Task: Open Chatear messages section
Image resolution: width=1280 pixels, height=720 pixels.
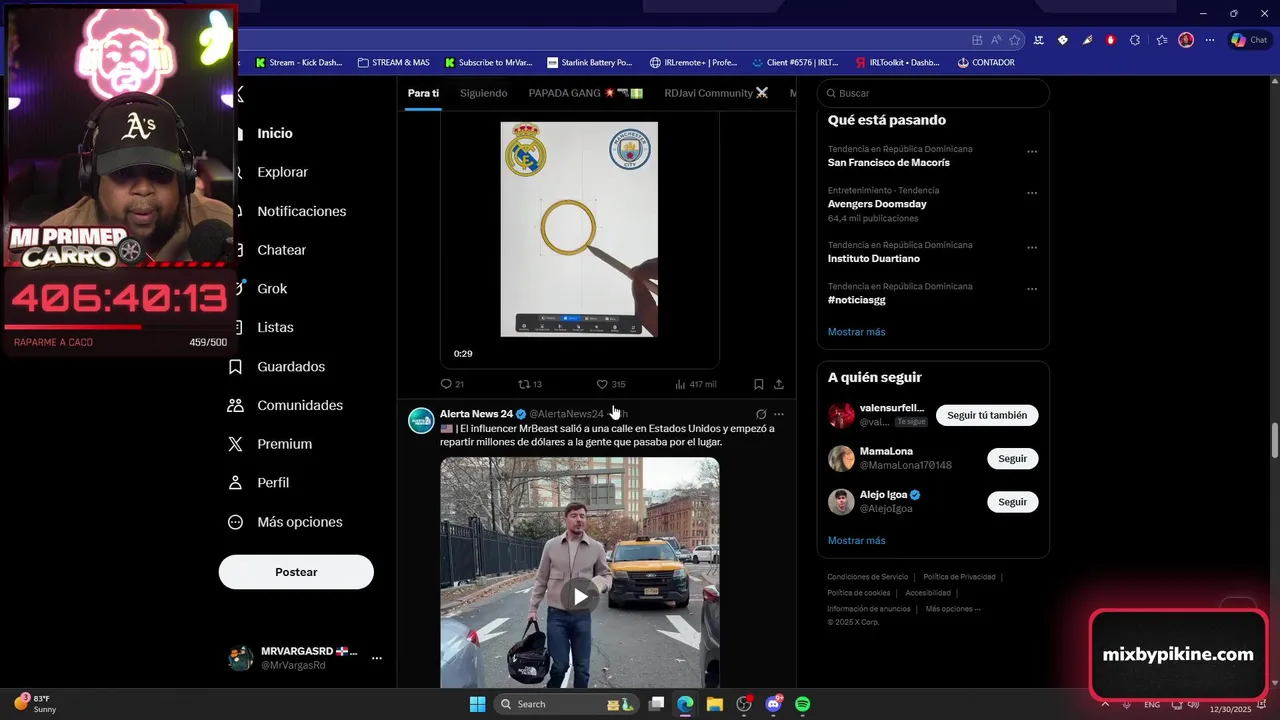Action: coord(281,250)
